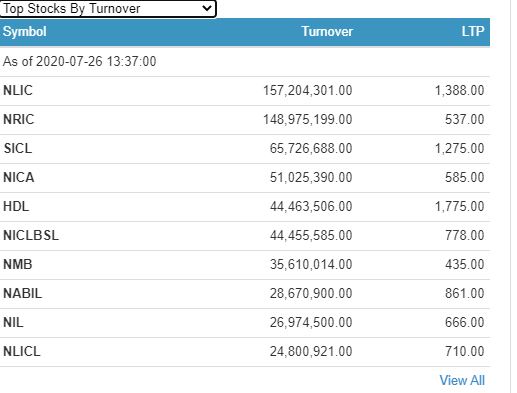517x393 pixels.
Task: Select the NRIC stock symbol
Action: coord(18,119)
